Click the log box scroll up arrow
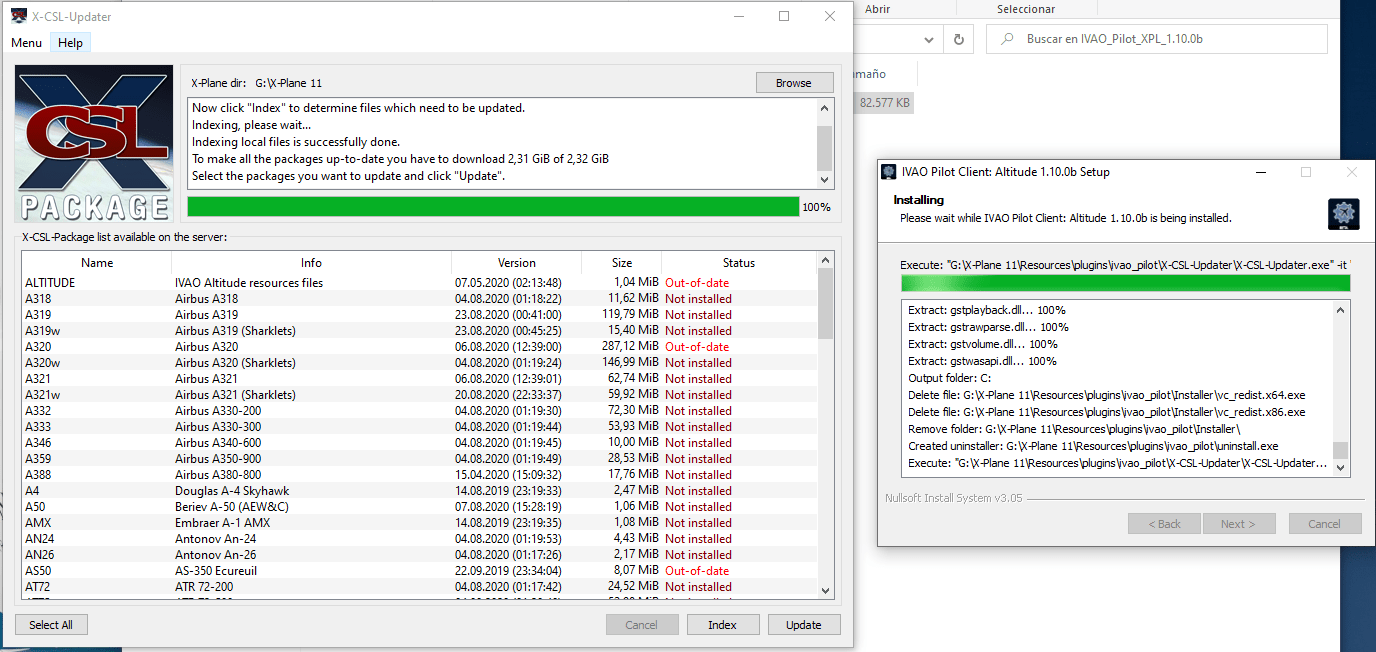Screen dimensions: 1376x652 825,107
